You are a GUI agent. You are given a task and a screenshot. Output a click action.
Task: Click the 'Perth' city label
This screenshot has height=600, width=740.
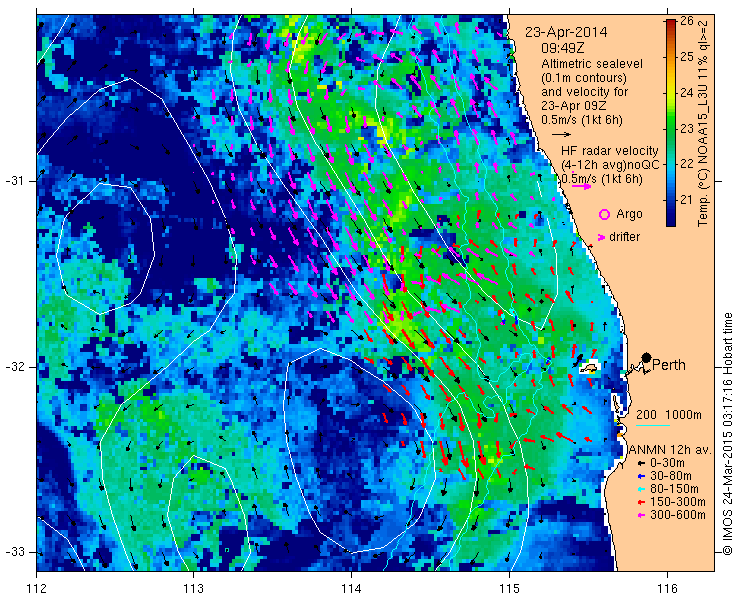669,365
